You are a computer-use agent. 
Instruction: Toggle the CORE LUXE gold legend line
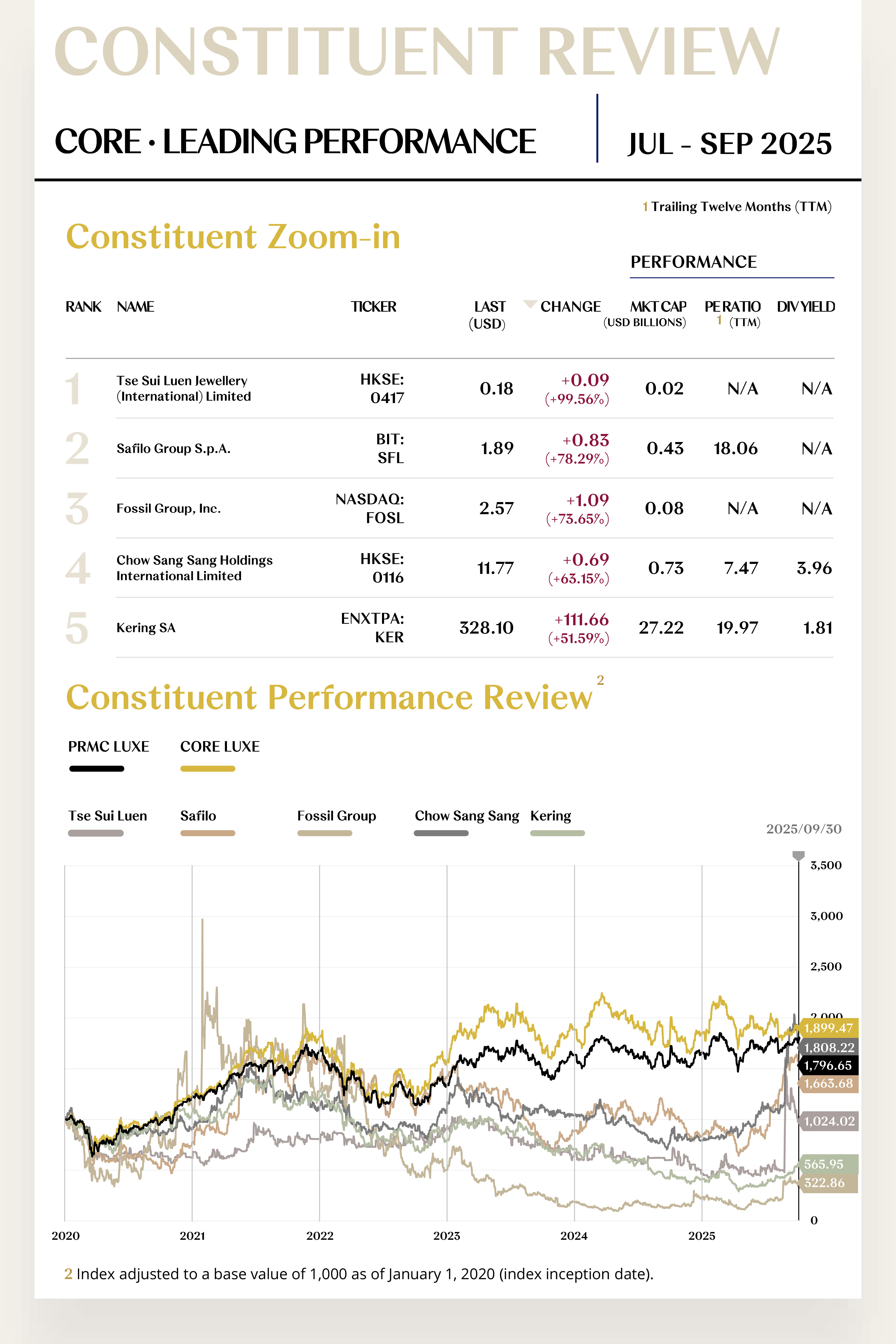pos(208,768)
